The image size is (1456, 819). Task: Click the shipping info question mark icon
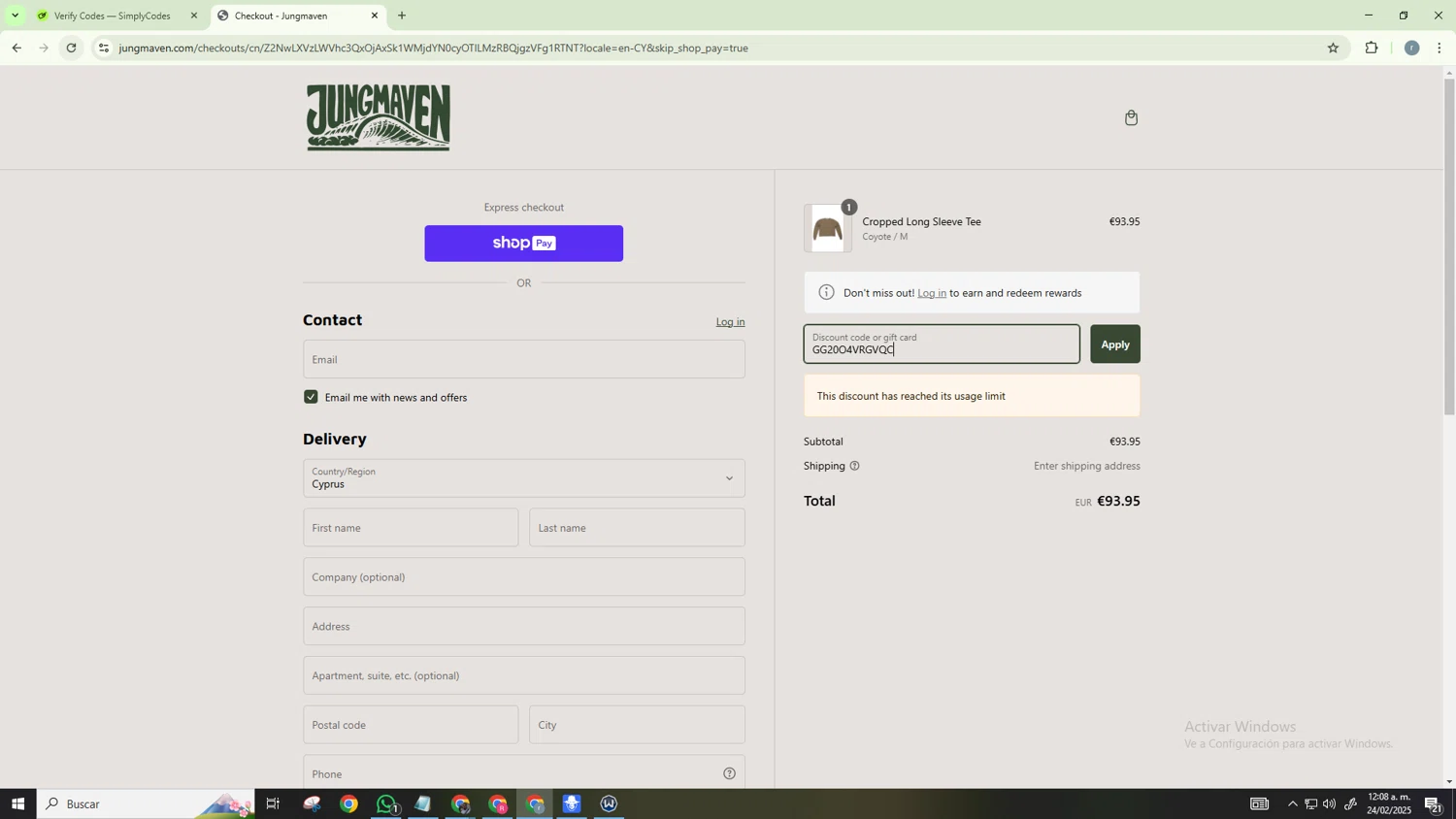[x=854, y=466]
